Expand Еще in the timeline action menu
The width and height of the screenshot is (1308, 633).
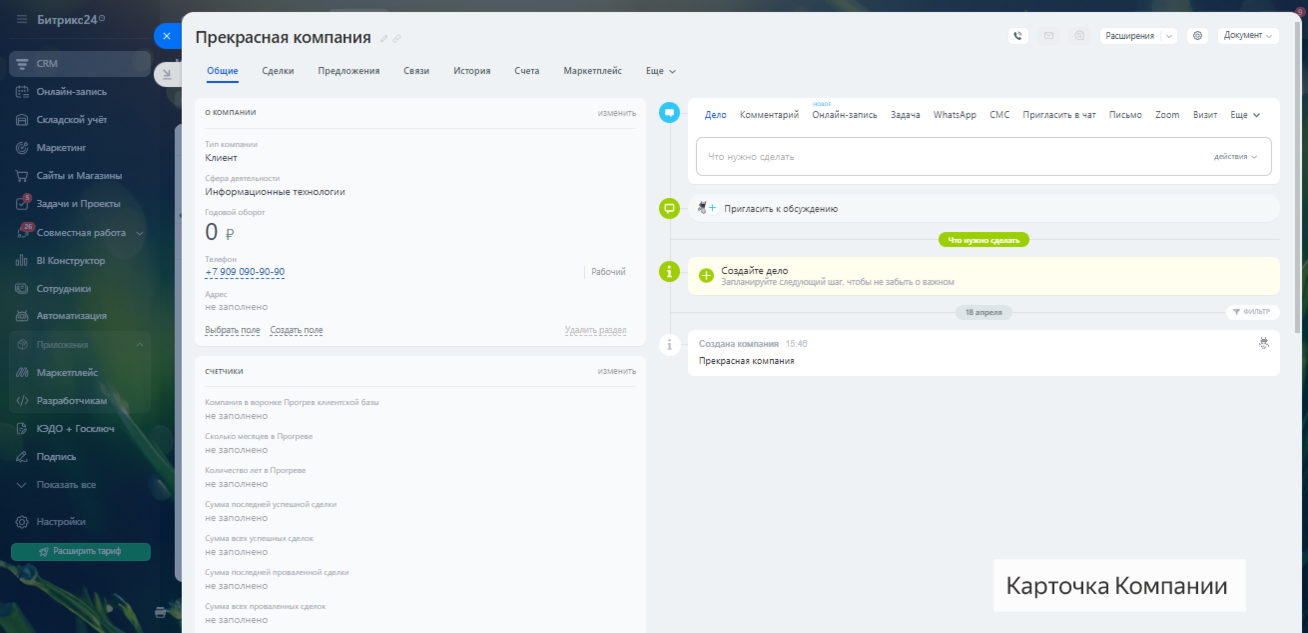(1244, 115)
